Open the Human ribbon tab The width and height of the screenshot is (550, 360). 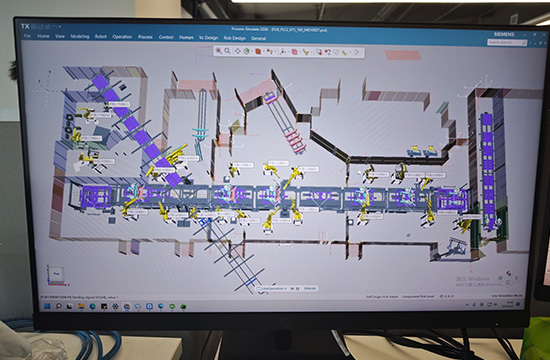tap(186, 37)
